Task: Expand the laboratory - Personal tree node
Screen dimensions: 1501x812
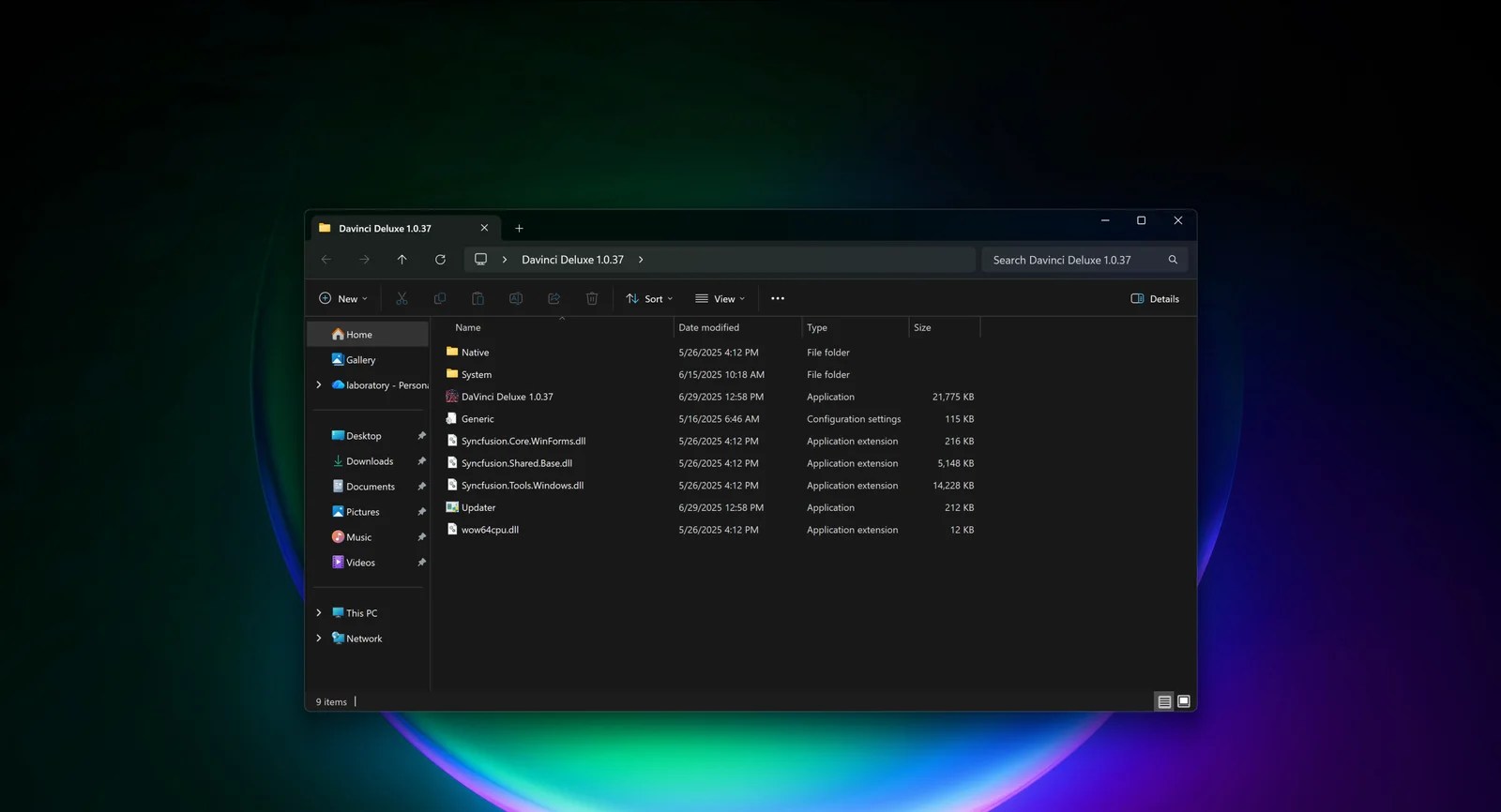Action: coord(319,385)
